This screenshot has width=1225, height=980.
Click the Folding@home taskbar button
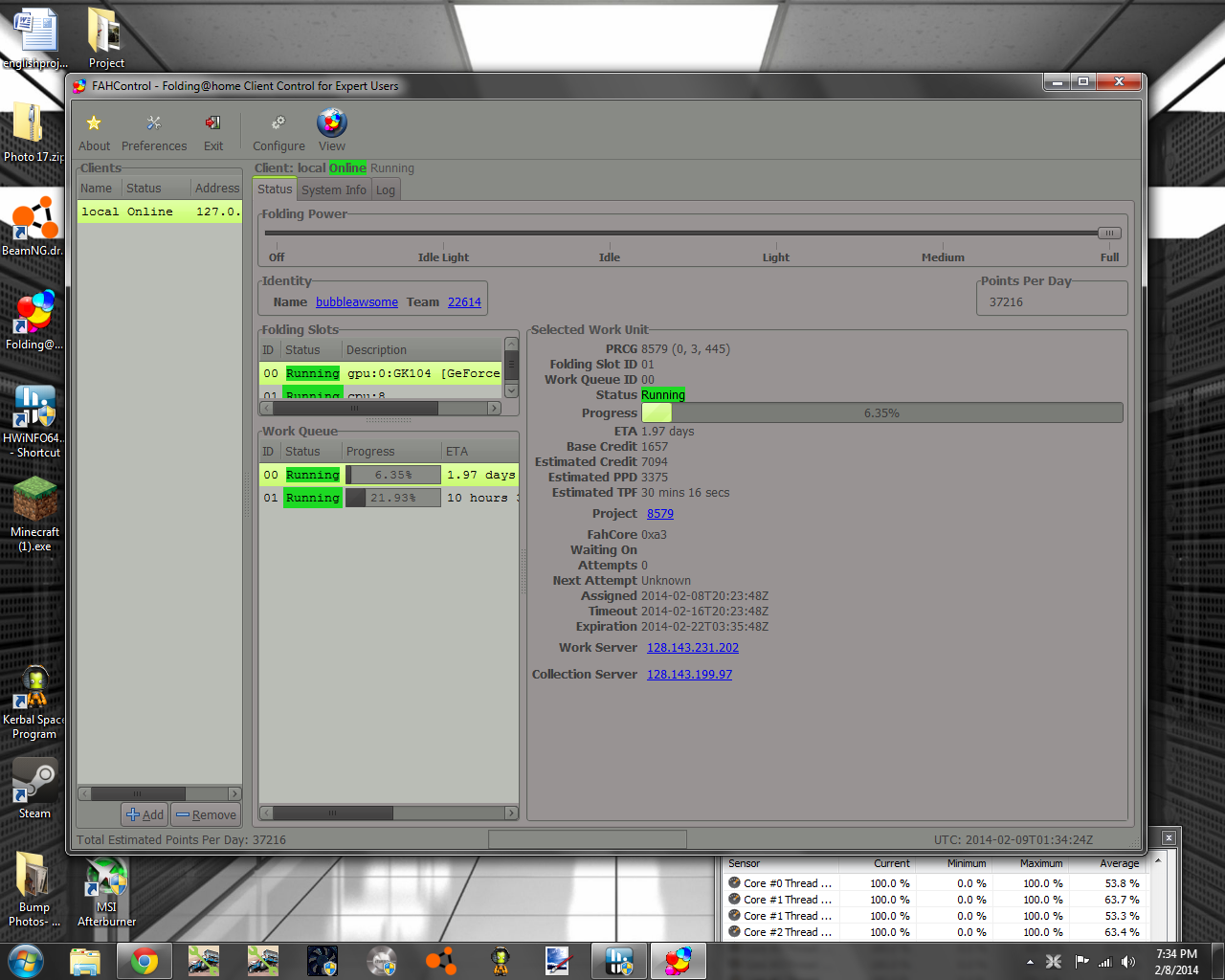coord(679,961)
